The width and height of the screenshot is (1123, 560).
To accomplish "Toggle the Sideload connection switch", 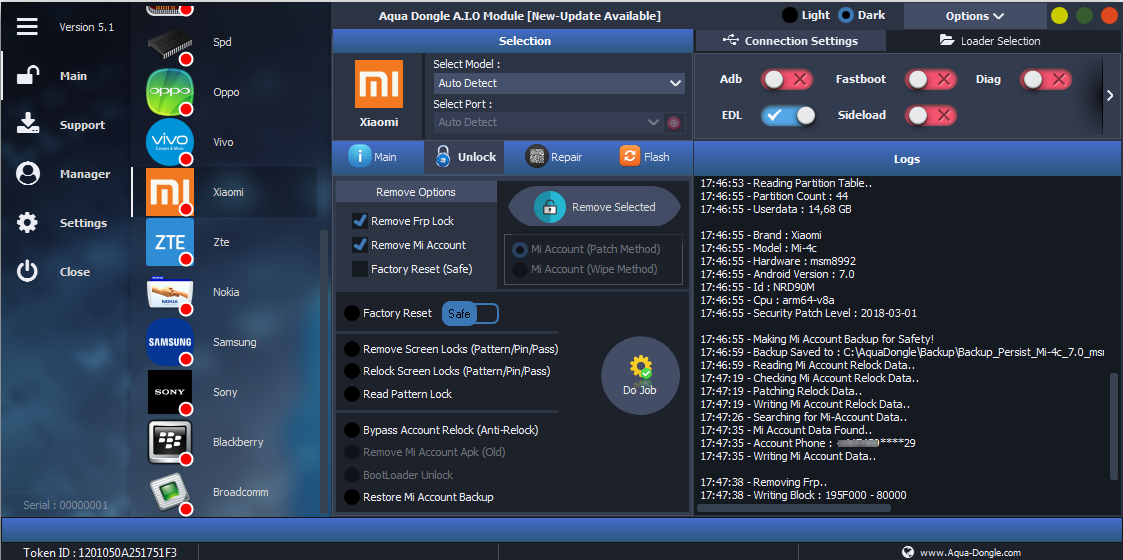I will click(x=931, y=115).
